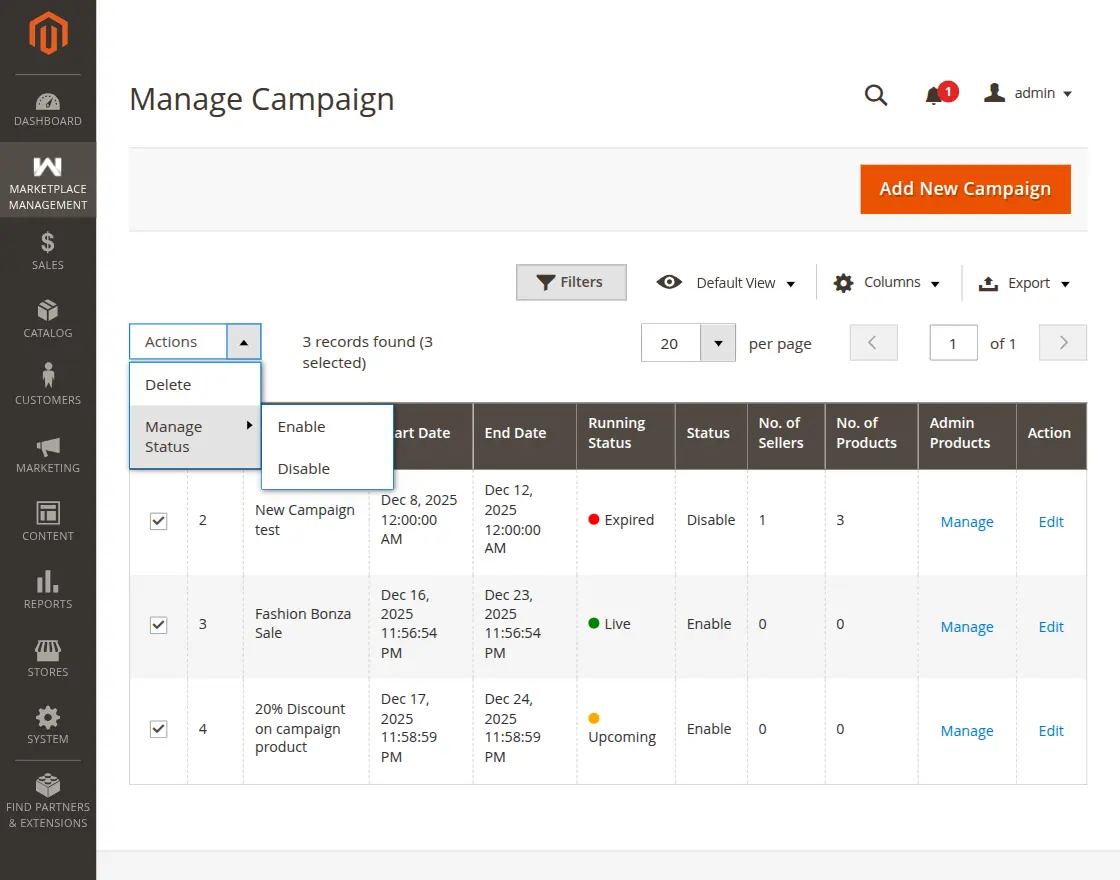
Task: Choose Delete from the Actions menu
Action: pyautogui.click(x=167, y=384)
